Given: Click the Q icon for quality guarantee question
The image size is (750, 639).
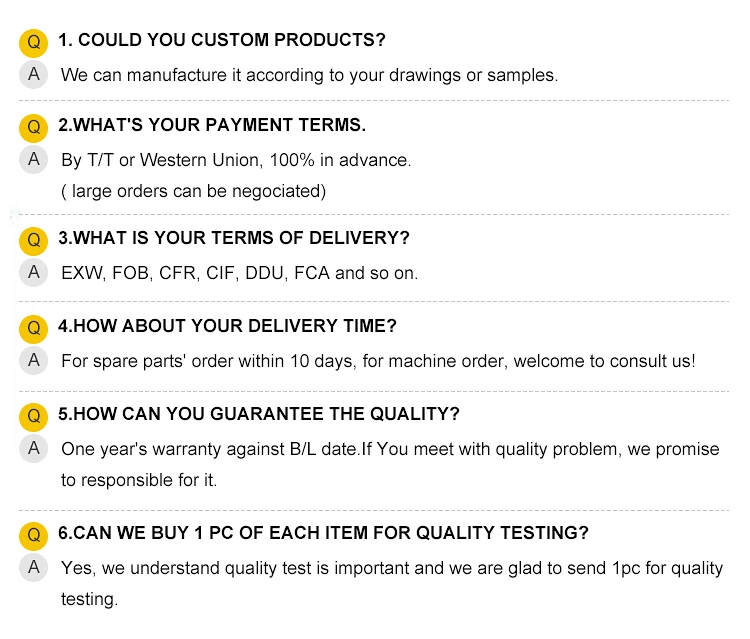Looking at the screenshot, I should click(34, 416).
